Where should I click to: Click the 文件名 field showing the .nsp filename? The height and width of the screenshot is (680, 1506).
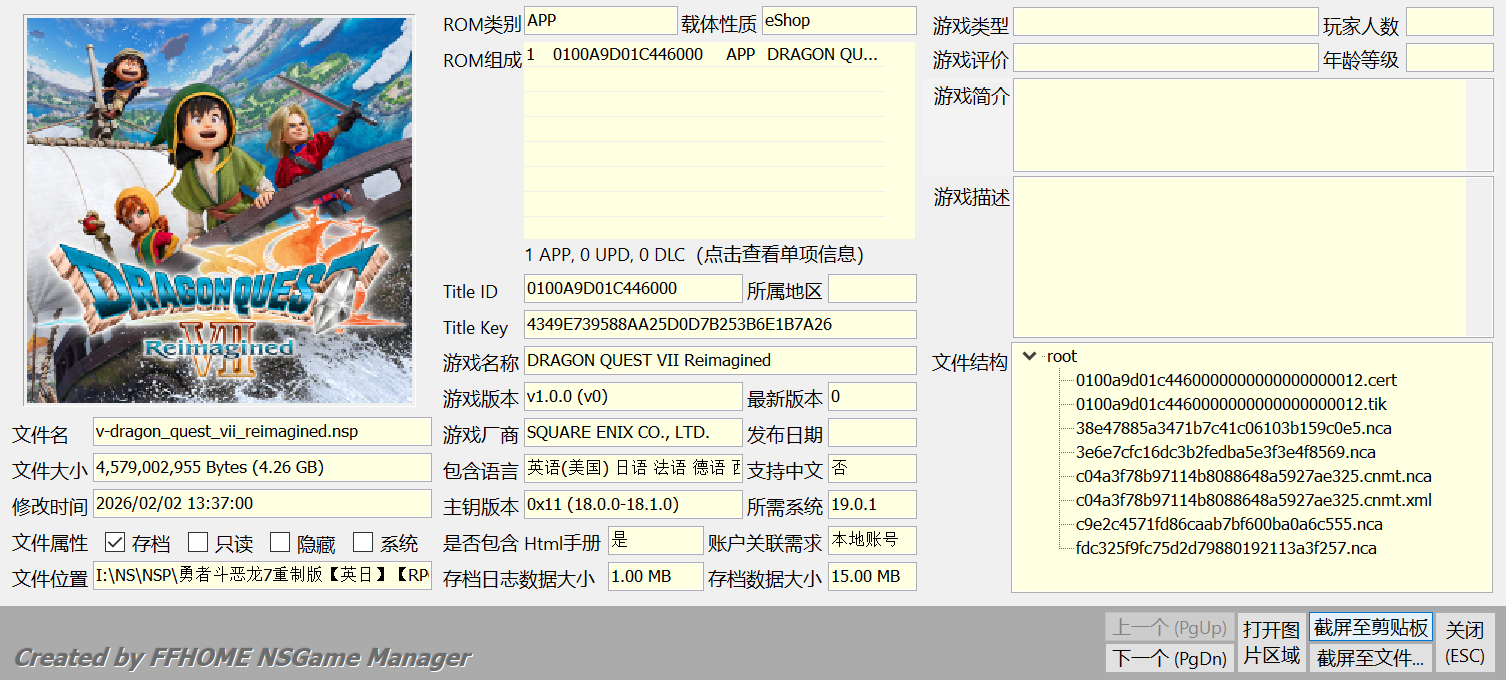click(x=261, y=432)
